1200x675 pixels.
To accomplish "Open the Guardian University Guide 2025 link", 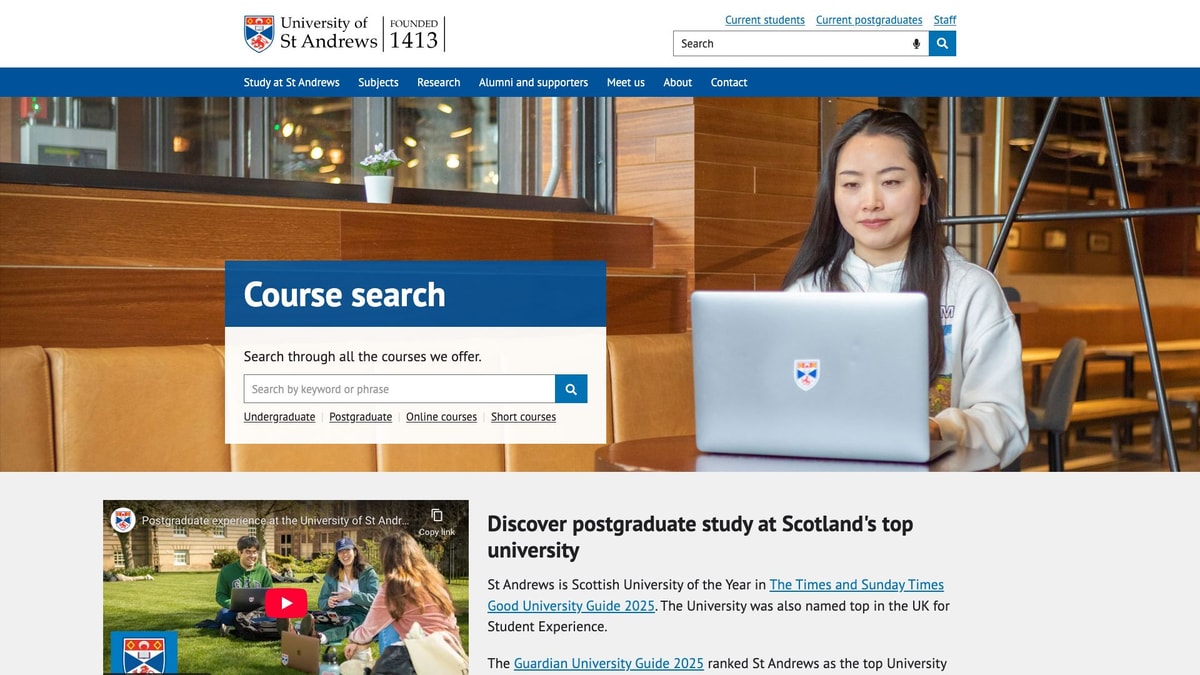I will pos(609,663).
